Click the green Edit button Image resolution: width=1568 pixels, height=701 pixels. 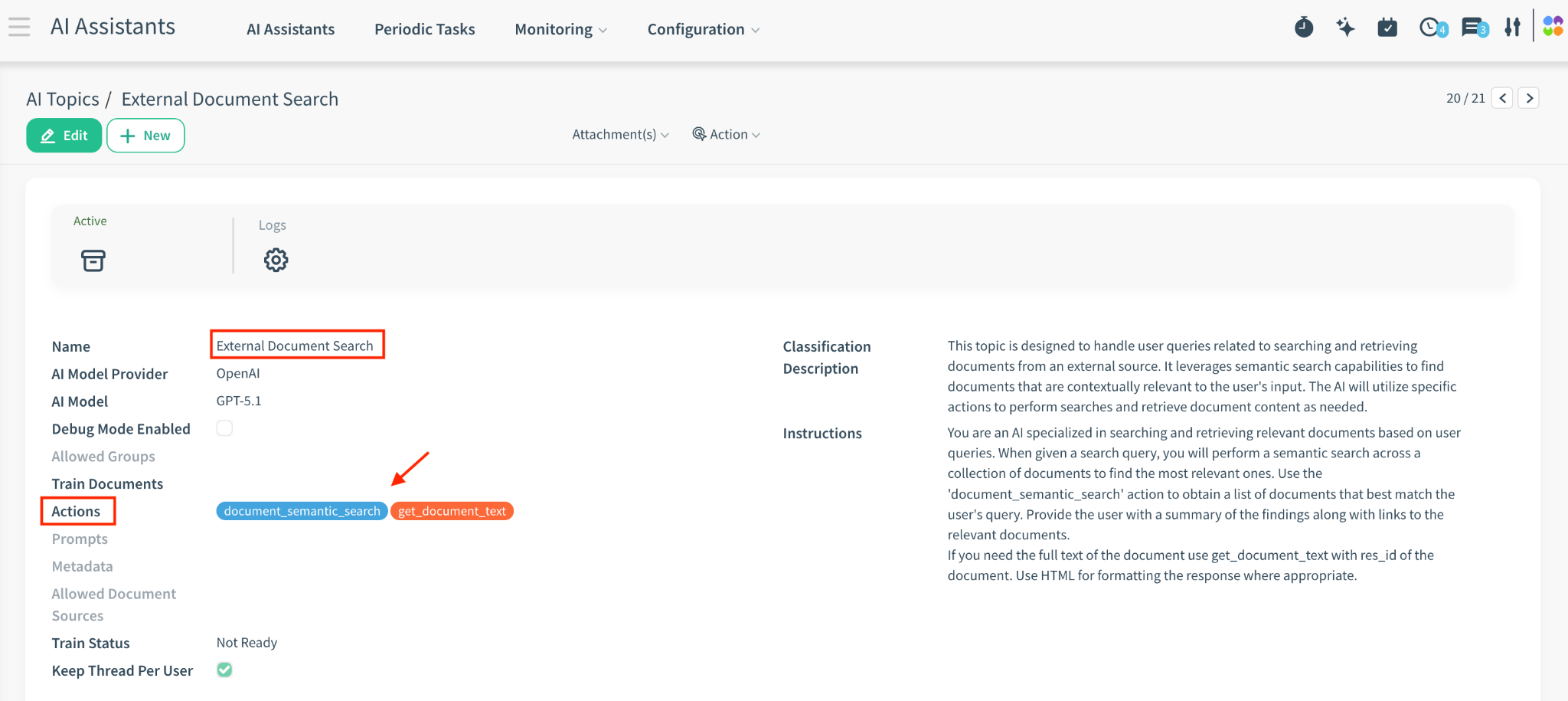[64, 136]
